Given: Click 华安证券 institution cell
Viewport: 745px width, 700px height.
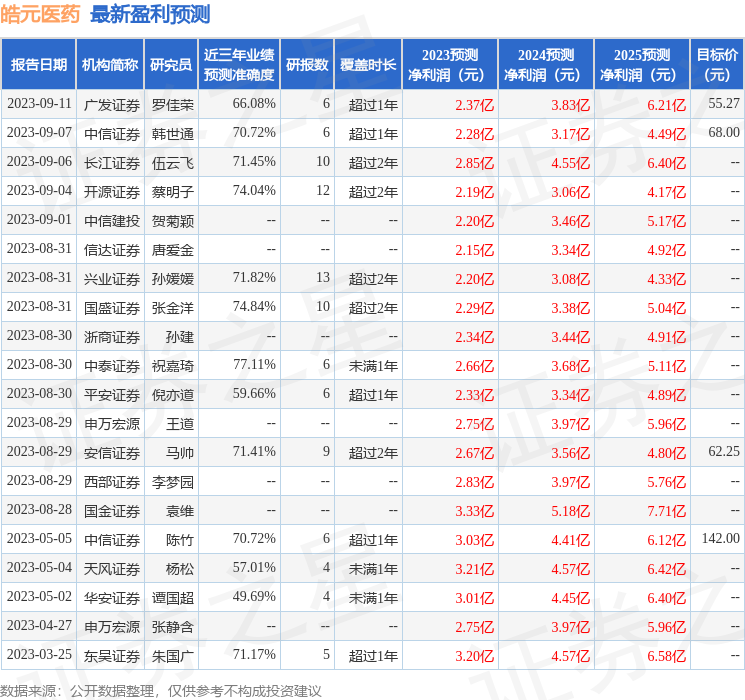Looking at the screenshot, I should [112, 598].
